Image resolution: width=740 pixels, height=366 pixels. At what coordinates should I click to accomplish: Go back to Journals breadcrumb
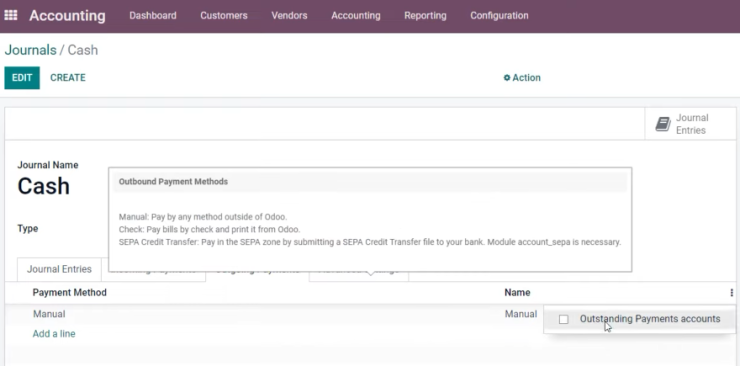(30, 50)
